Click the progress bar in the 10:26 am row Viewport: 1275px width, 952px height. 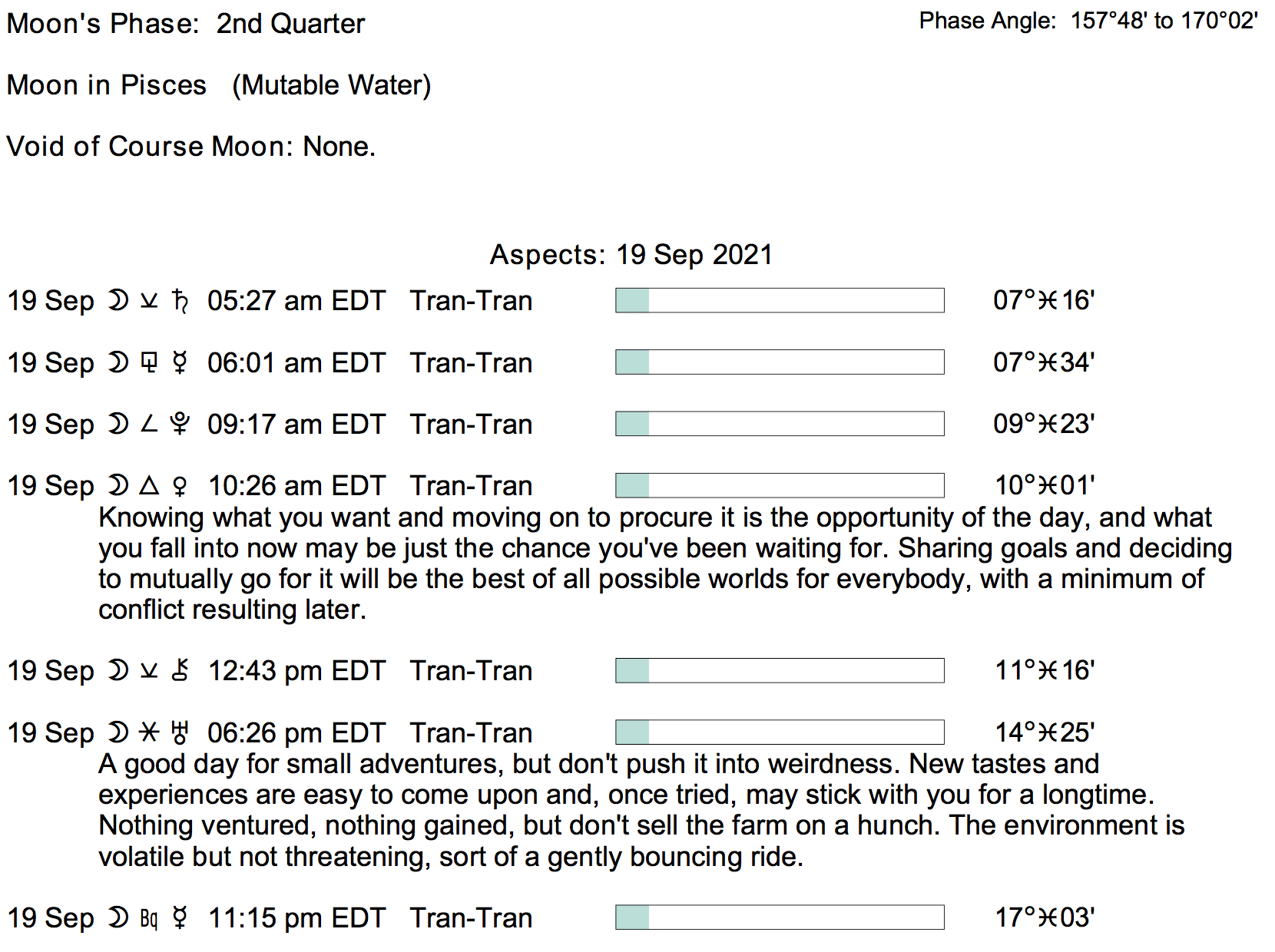click(x=780, y=485)
